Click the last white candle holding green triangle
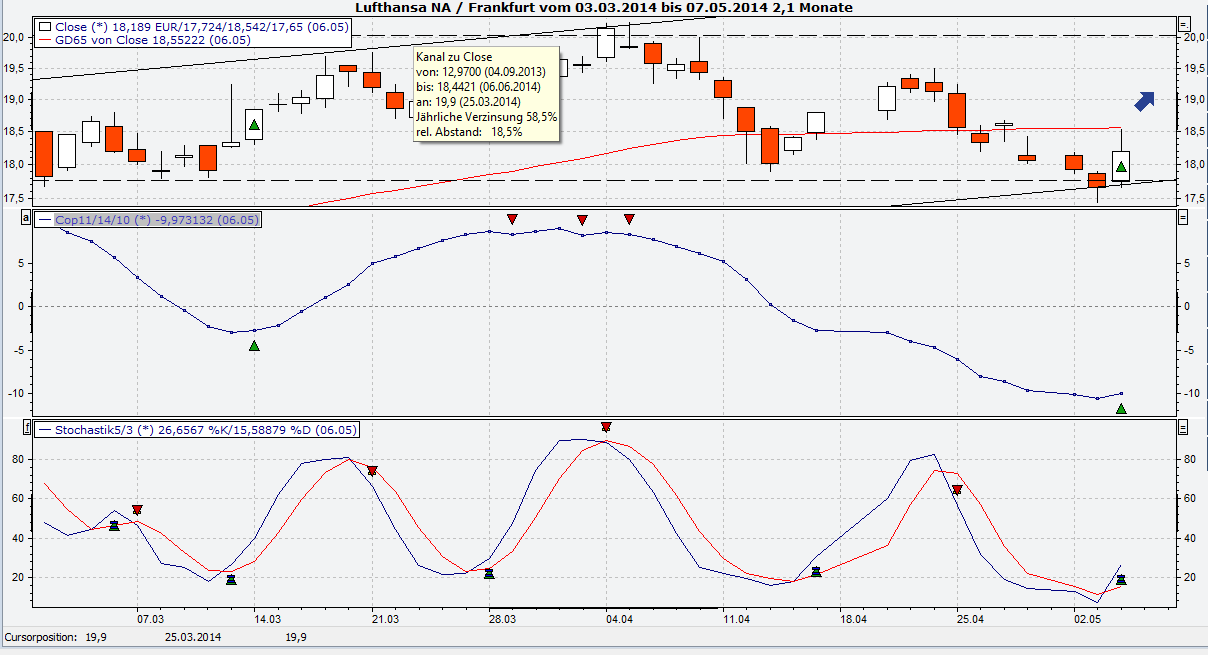This screenshot has width=1208, height=655. click(1121, 166)
